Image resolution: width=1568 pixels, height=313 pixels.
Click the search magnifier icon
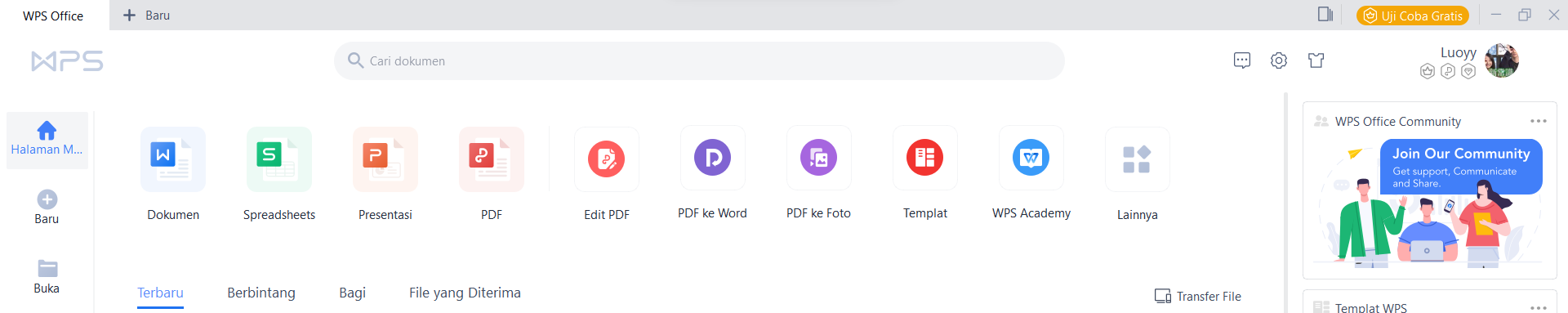355,60
